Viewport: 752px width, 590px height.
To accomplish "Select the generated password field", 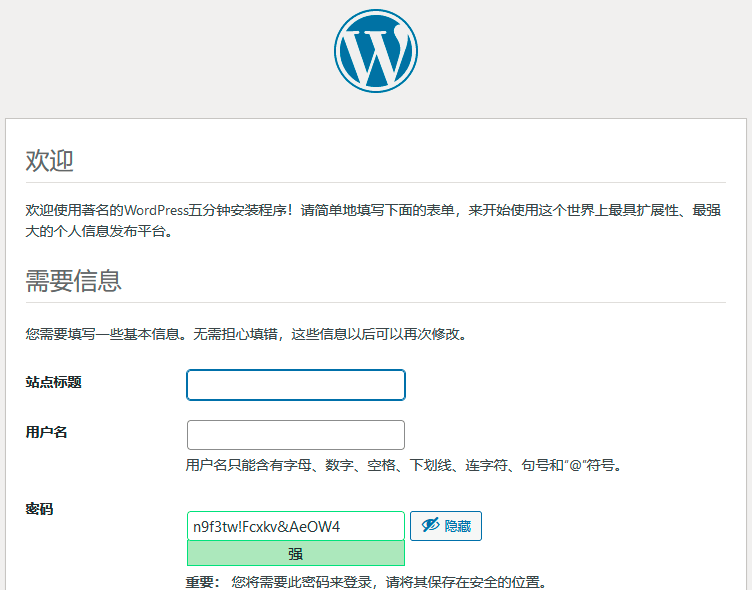I will [x=296, y=526].
